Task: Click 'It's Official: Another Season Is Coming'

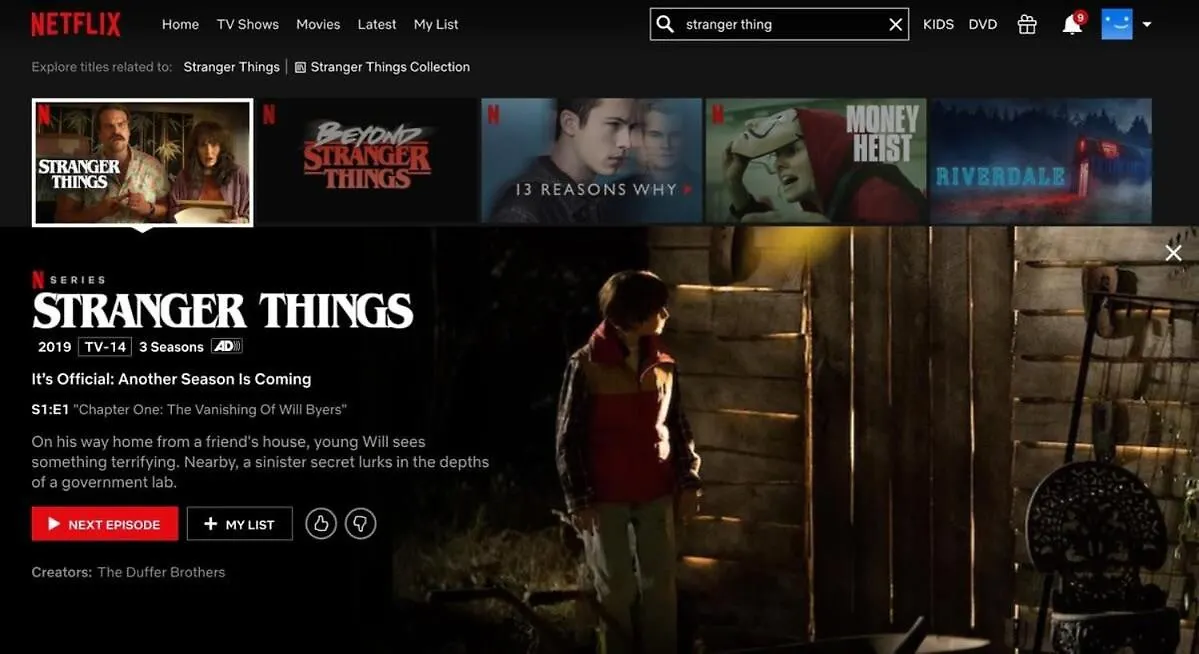Action: click(x=171, y=379)
